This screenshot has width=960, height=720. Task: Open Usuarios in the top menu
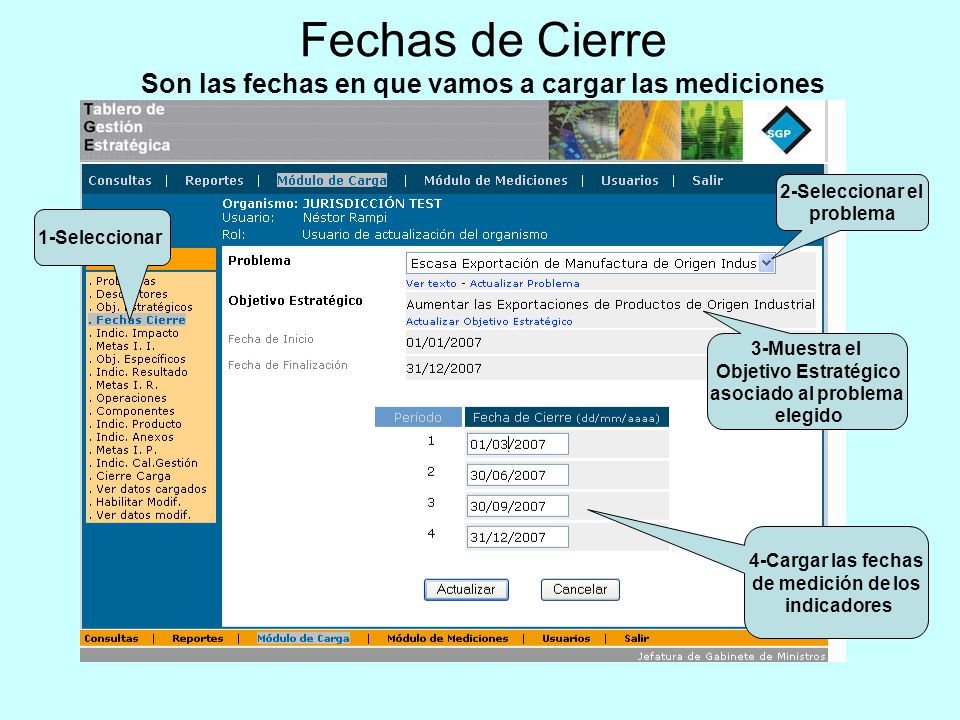click(630, 181)
